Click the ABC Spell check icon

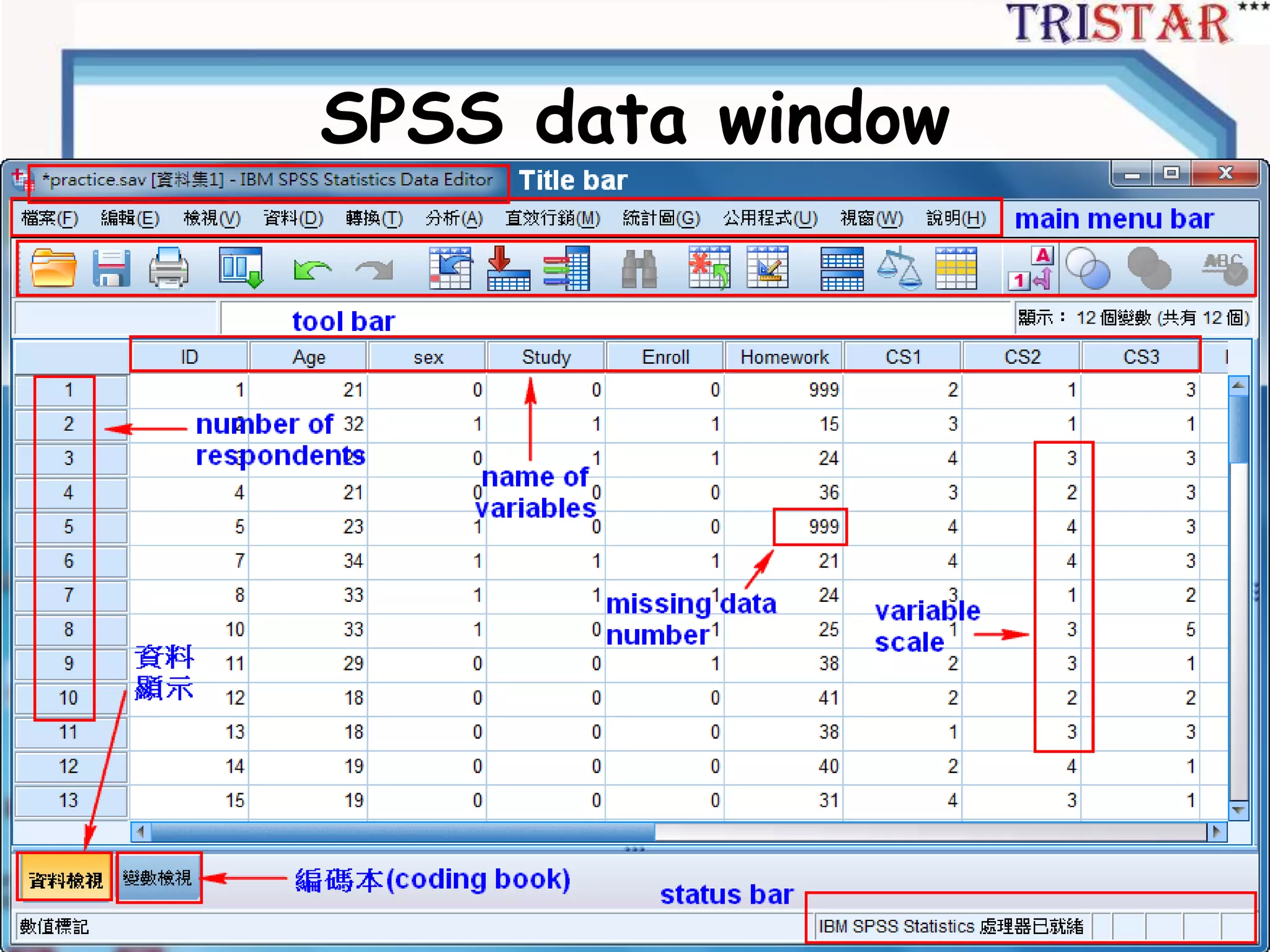pos(1225,269)
